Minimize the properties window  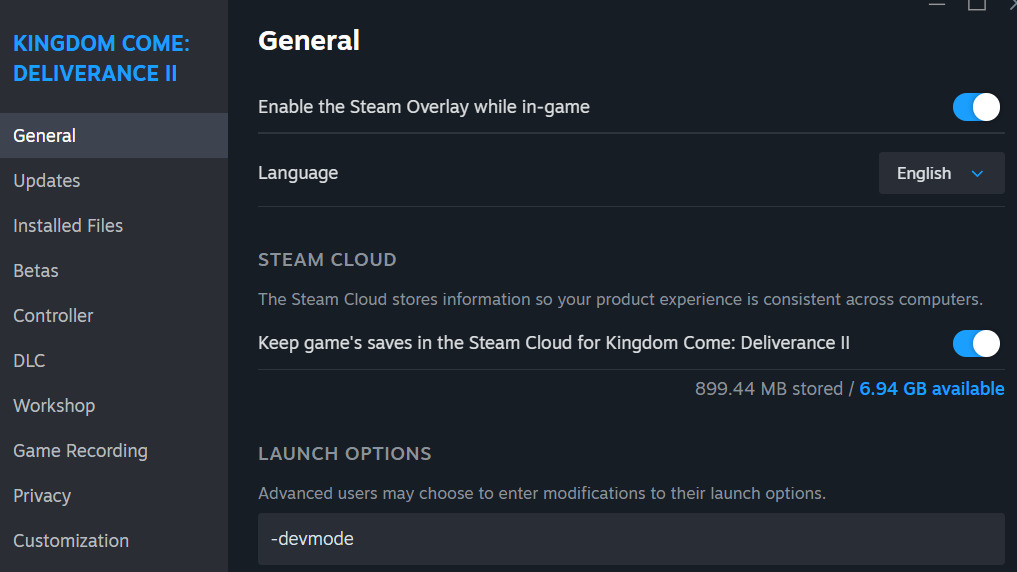(x=936, y=4)
